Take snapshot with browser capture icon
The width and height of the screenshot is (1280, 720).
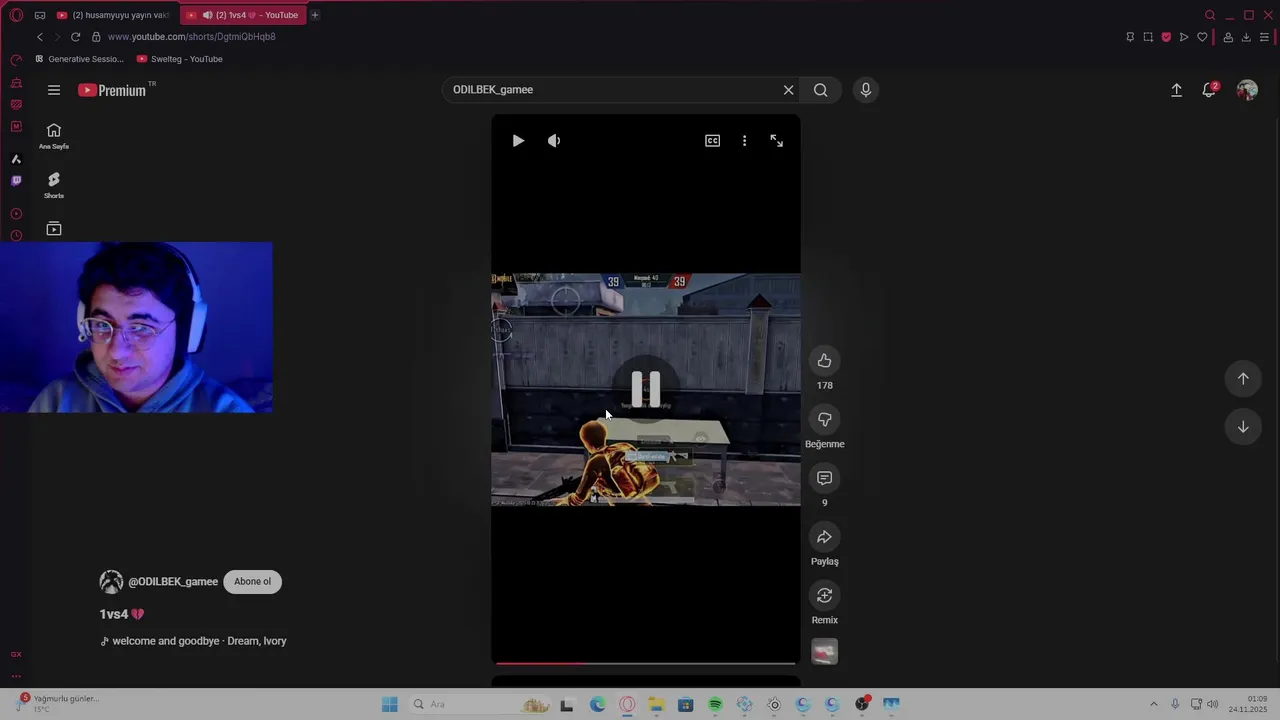pos(1148,37)
